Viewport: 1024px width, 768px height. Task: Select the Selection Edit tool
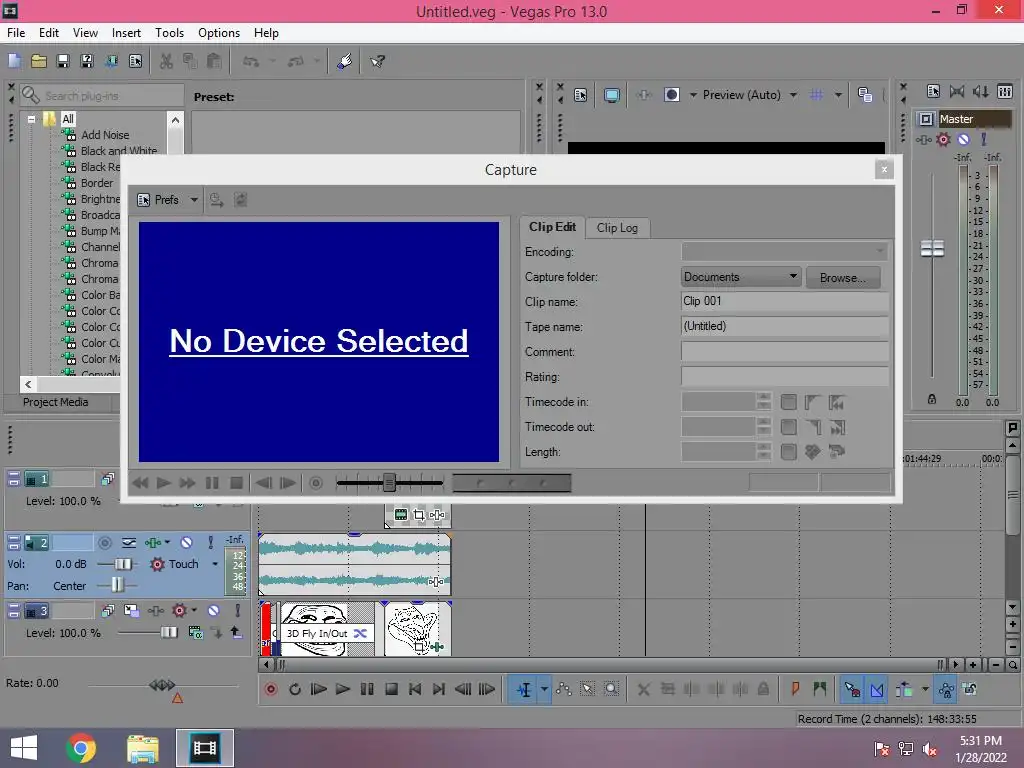click(587, 689)
